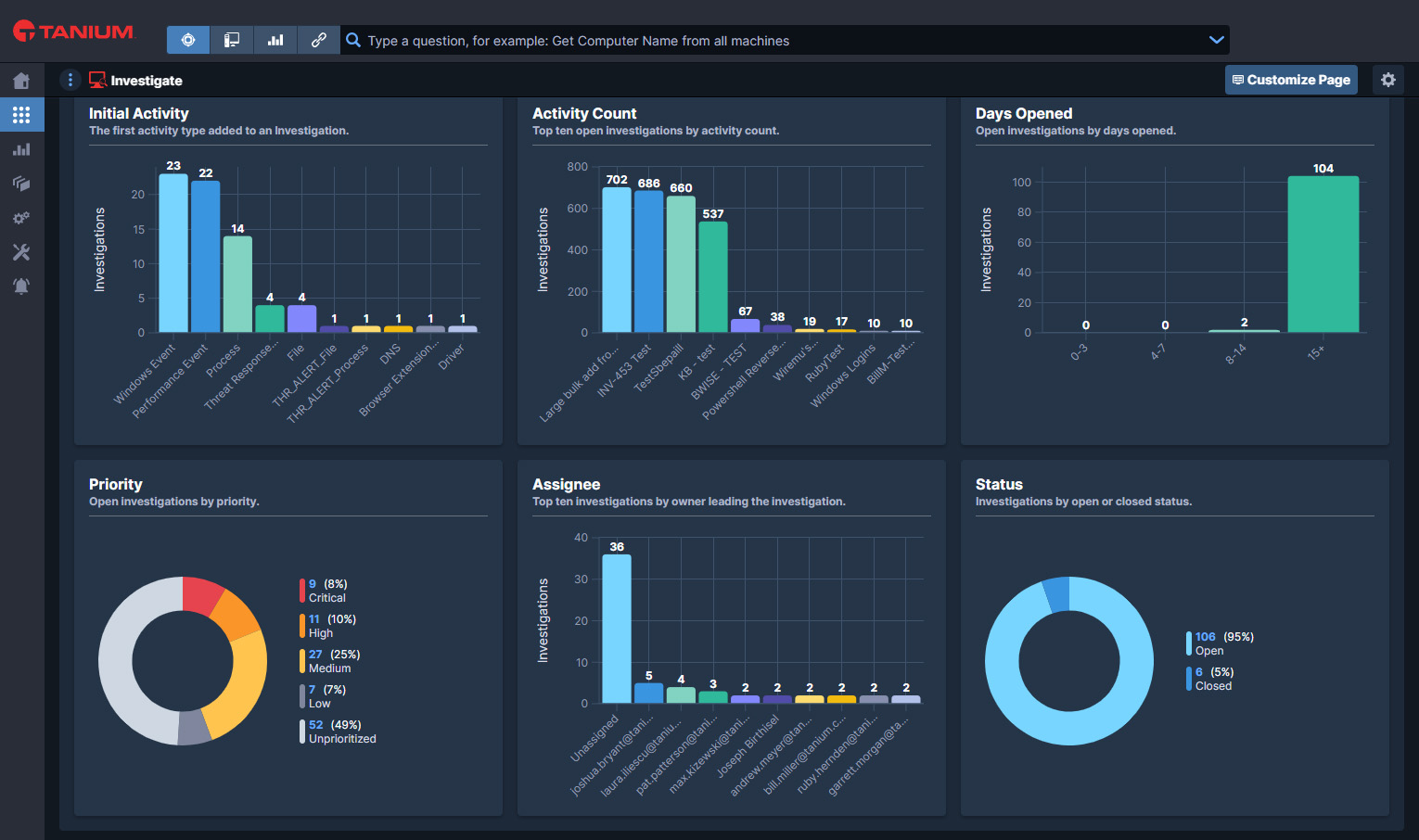Open the home icon in the sidebar

(x=21, y=81)
